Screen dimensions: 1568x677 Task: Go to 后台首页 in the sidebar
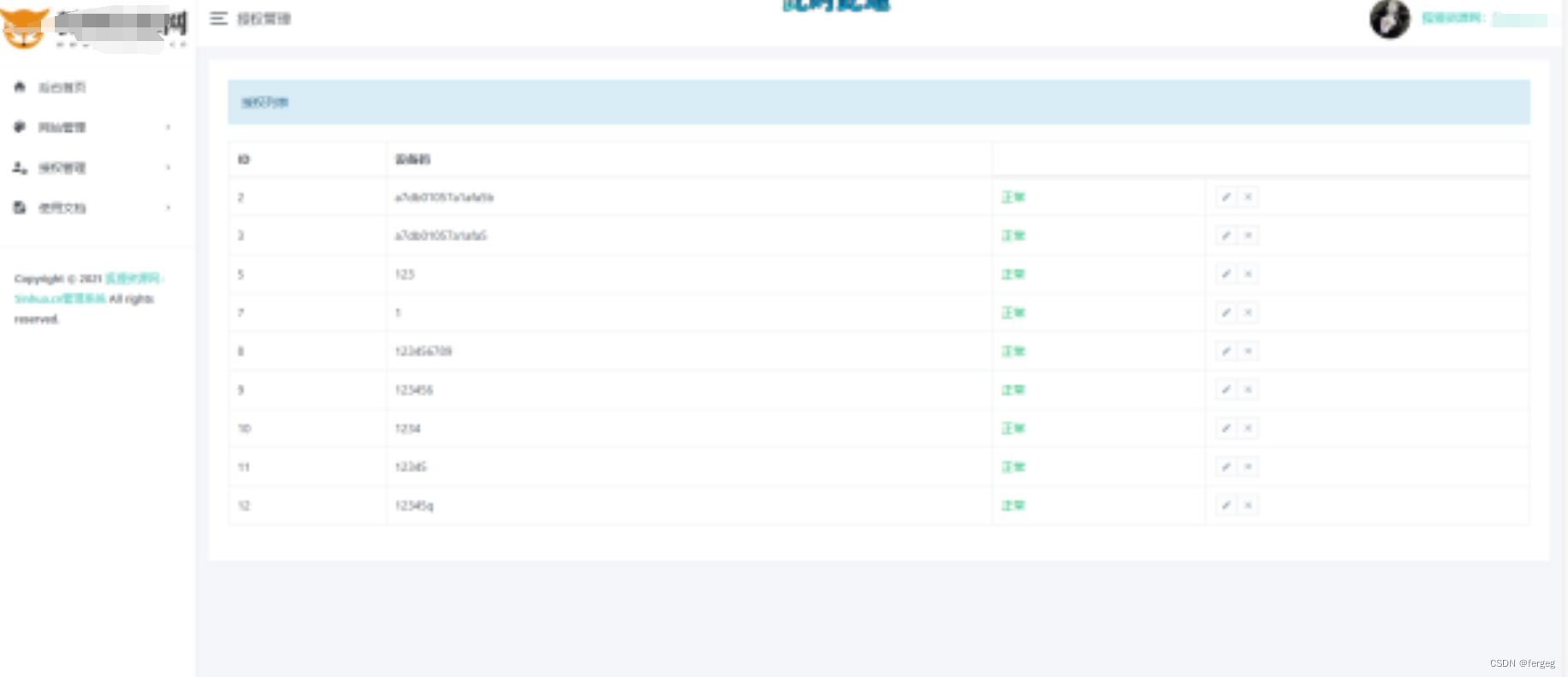tap(62, 87)
